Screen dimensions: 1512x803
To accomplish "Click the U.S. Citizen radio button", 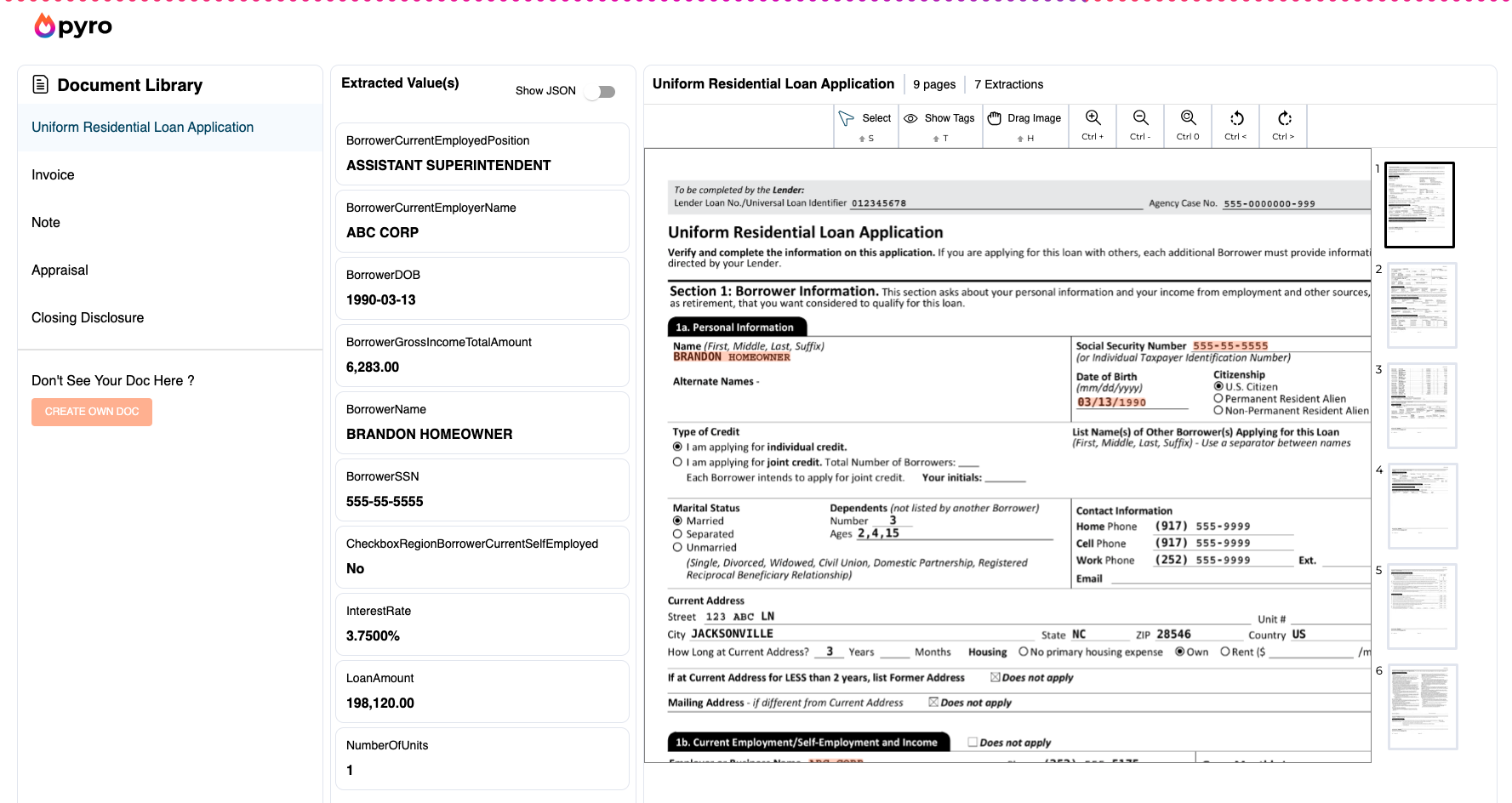I will click(x=1218, y=386).
